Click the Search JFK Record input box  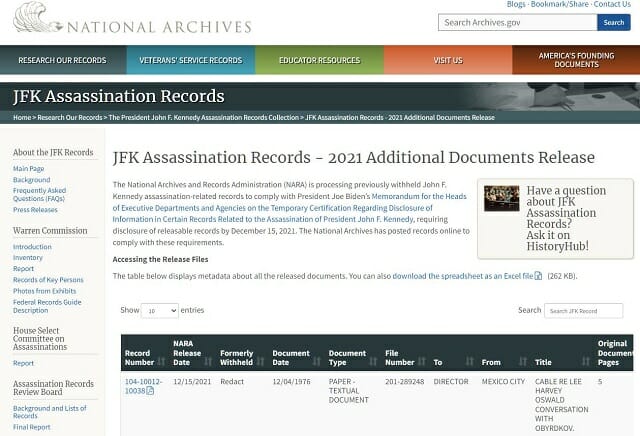point(583,311)
